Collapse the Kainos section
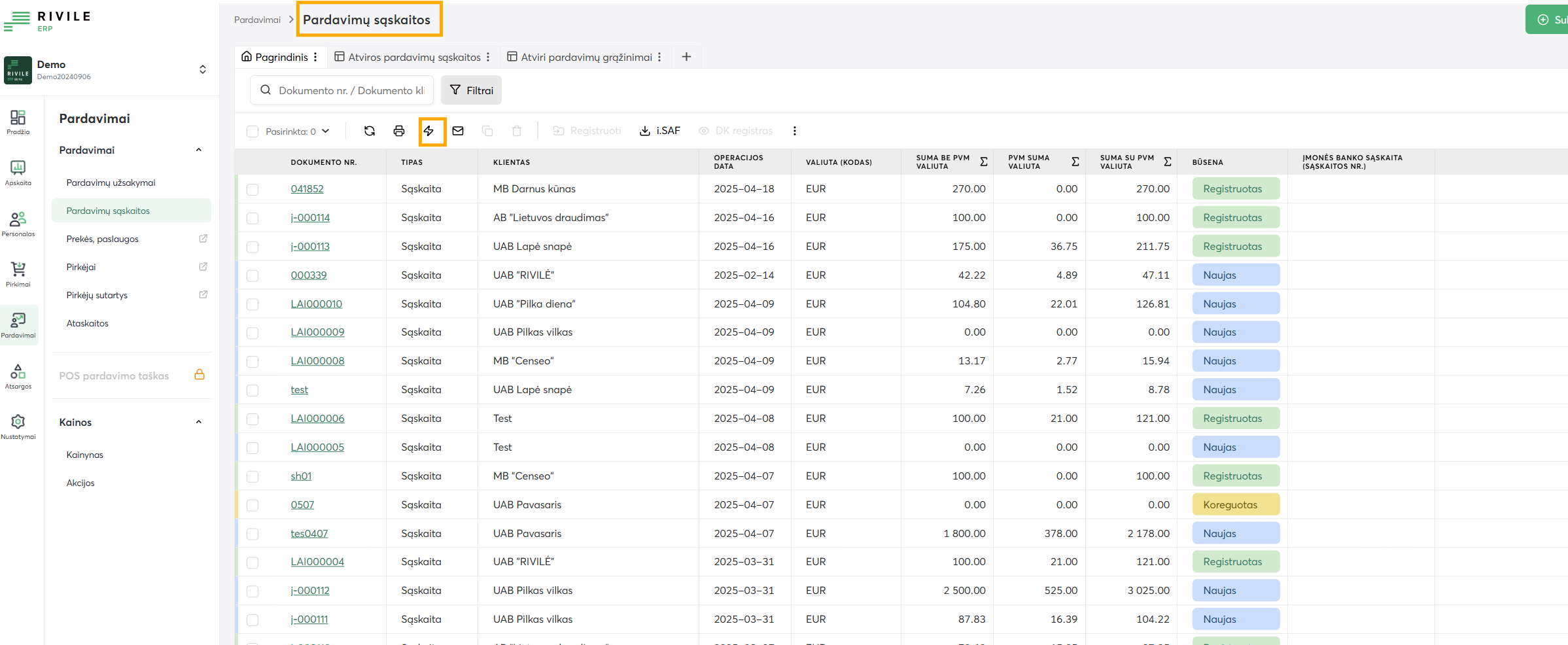Screen dimensions: 1568x645 click(x=199, y=422)
